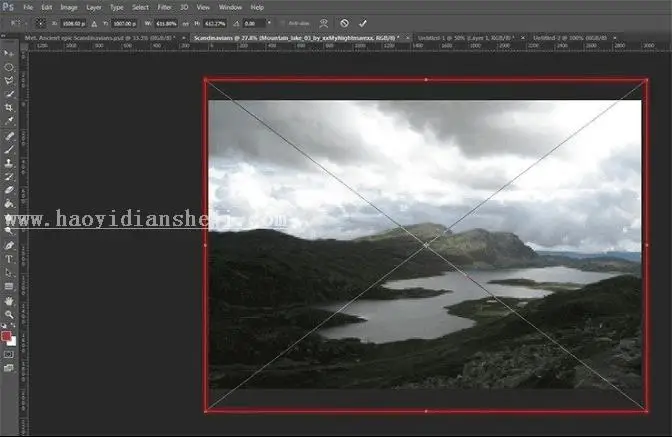Select the Move tool
This screenshot has width=672, height=437.
(x=9, y=53)
